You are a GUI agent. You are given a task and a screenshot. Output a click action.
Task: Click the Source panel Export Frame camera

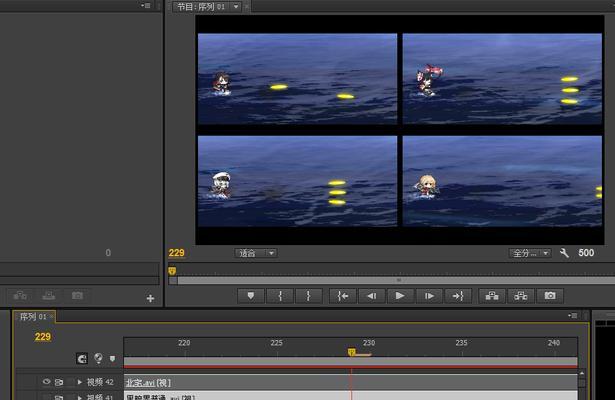pyautogui.click(x=77, y=296)
